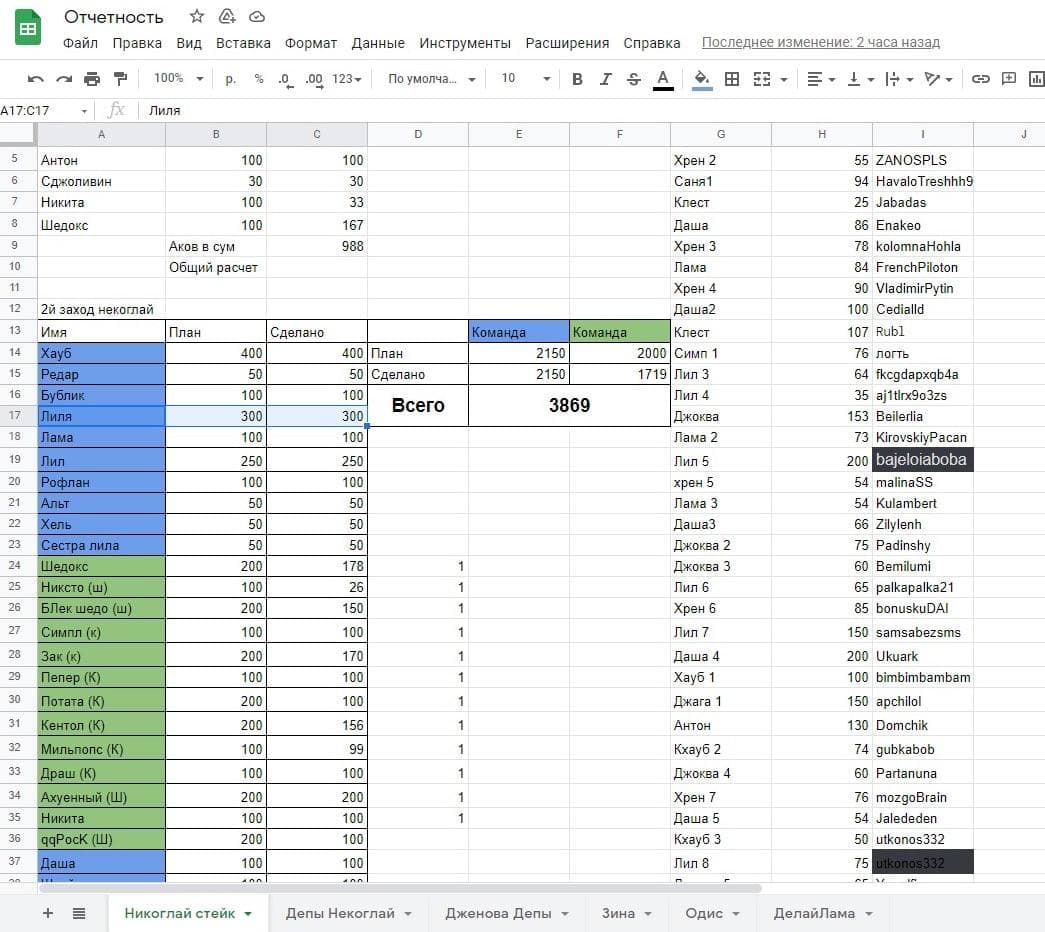Open the Данные menu
The height and width of the screenshot is (932, 1045).
[x=378, y=43]
